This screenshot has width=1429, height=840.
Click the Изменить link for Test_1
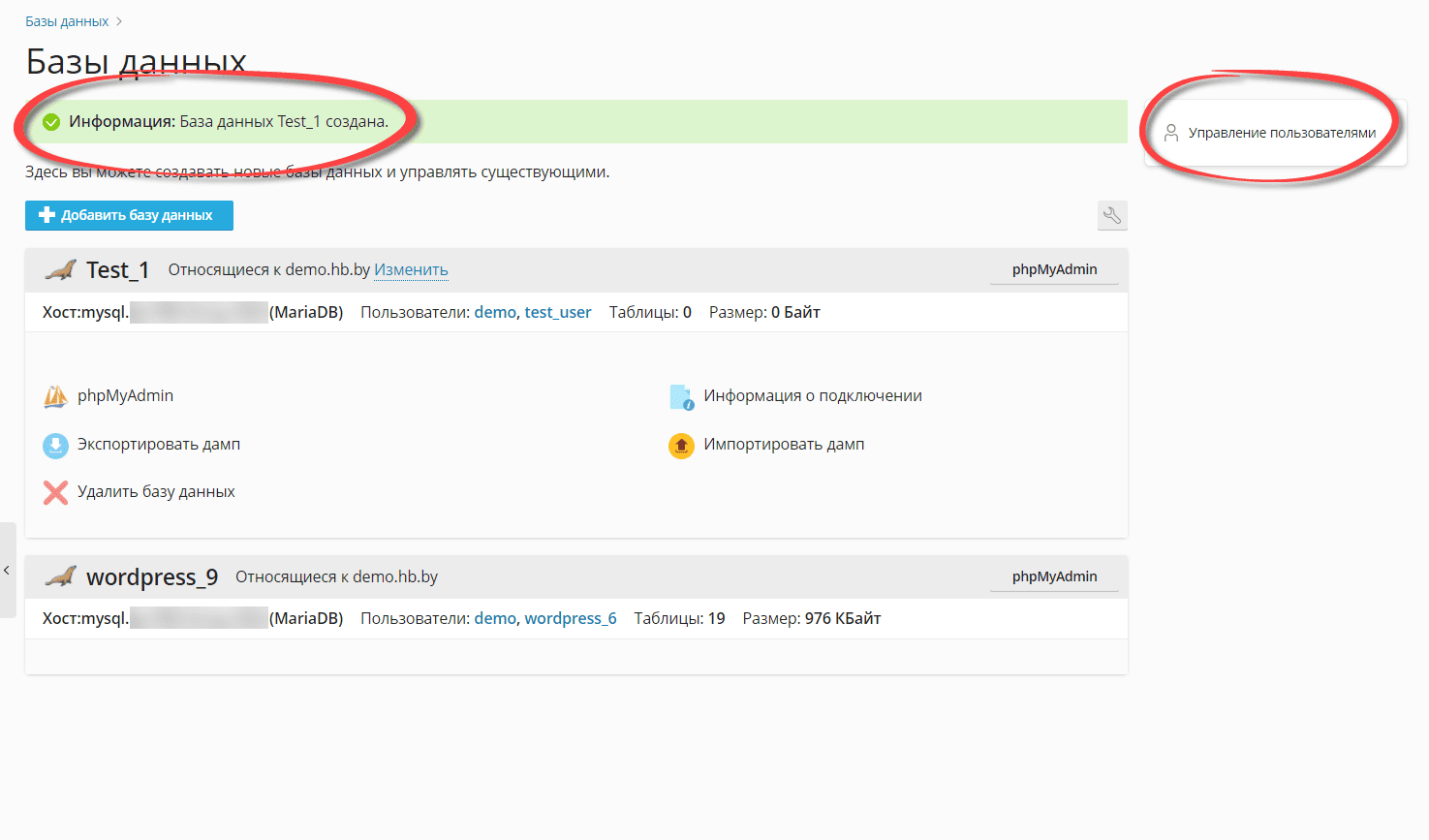411,270
